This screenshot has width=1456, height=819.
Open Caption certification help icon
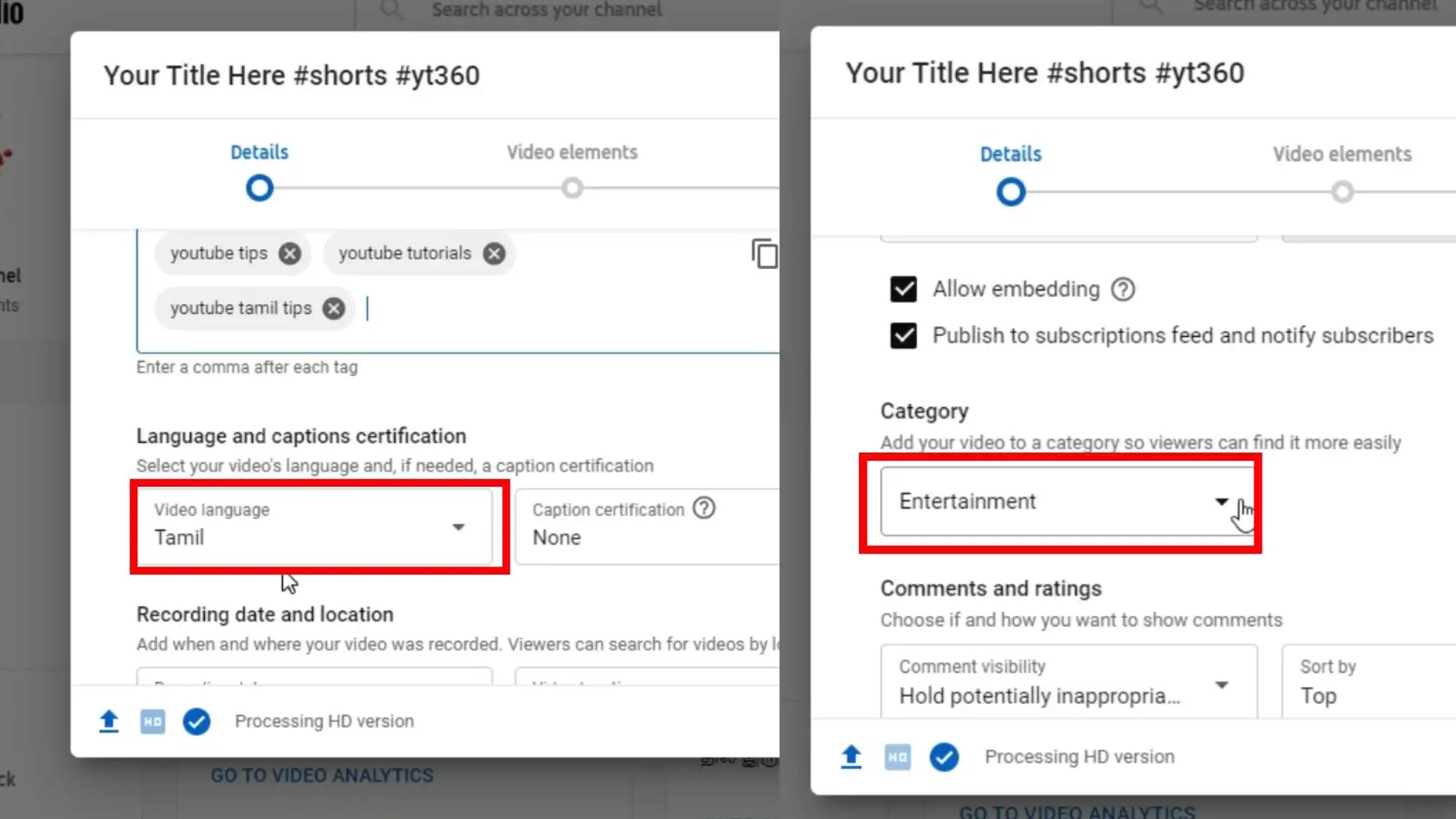pyautogui.click(x=704, y=508)
